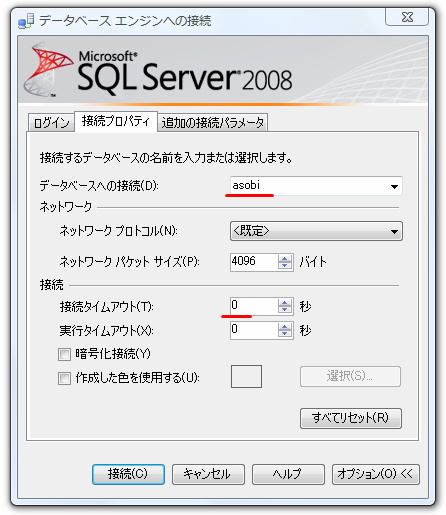Click the キャンセル button
The width and height of the screenshot is (446, 515).
[x=208, y=474]
